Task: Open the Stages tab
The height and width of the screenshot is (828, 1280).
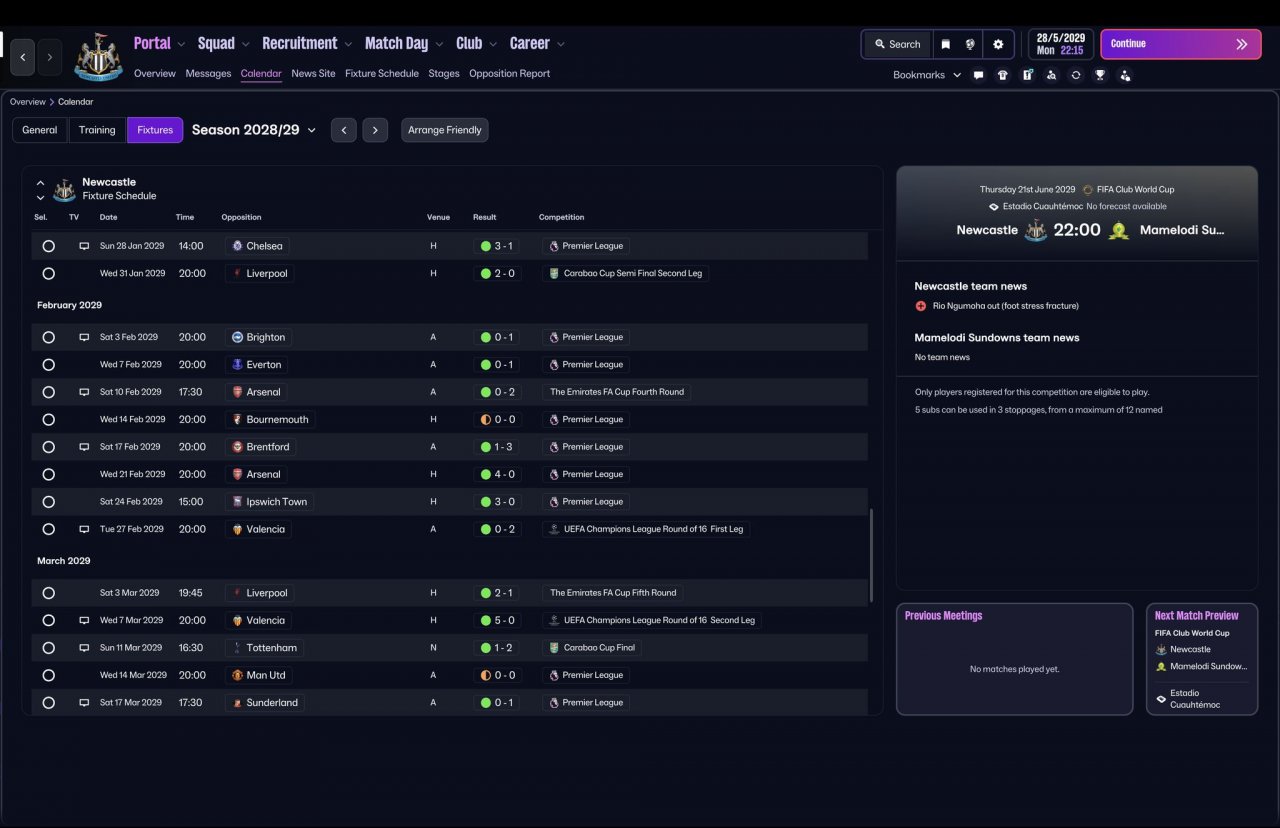Action: (444, 74)
